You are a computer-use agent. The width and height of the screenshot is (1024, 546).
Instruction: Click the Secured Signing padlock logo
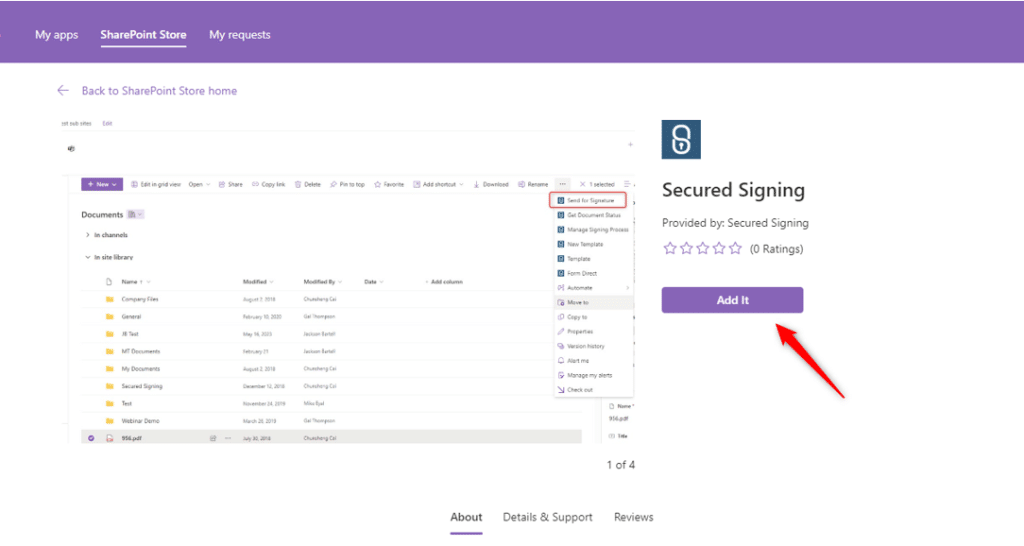[x=681, y=139]
